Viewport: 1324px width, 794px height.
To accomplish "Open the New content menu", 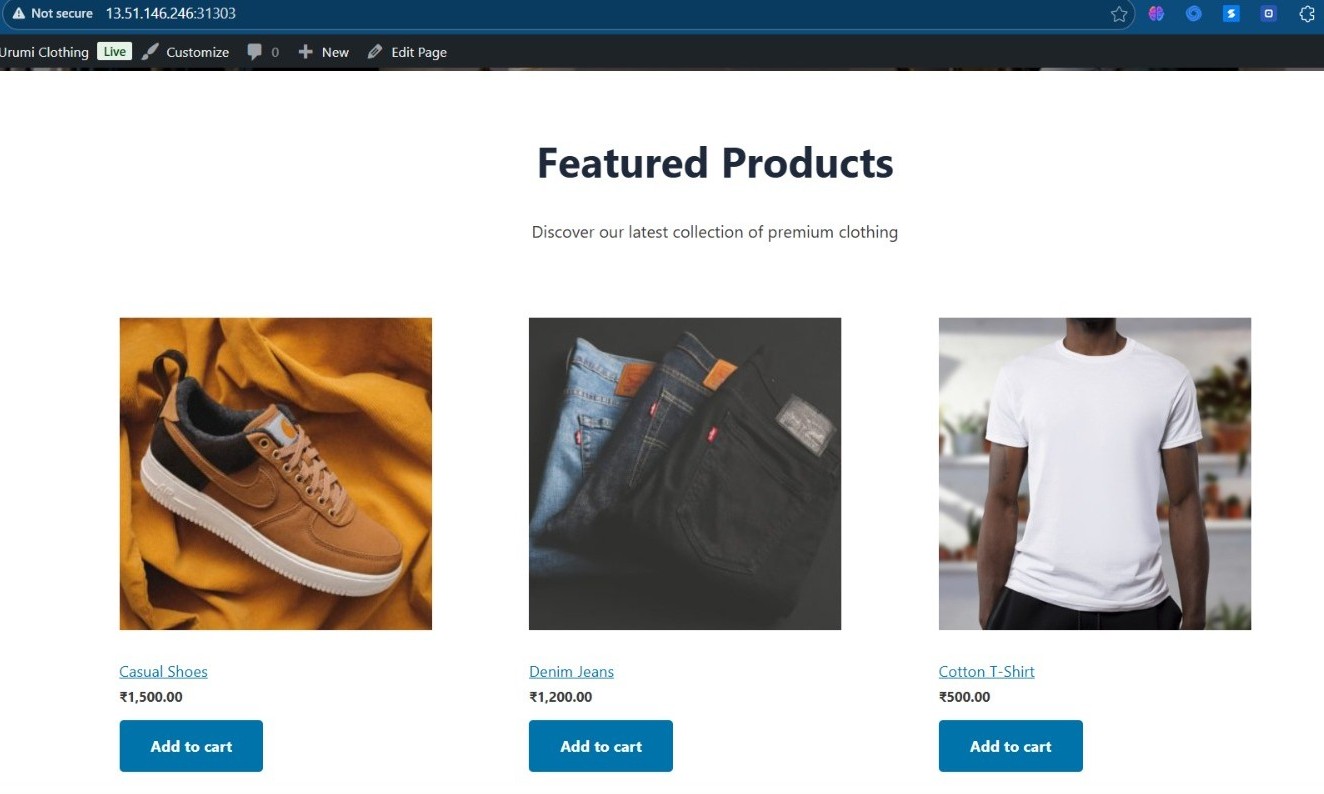I will click(x=324, y=52).
